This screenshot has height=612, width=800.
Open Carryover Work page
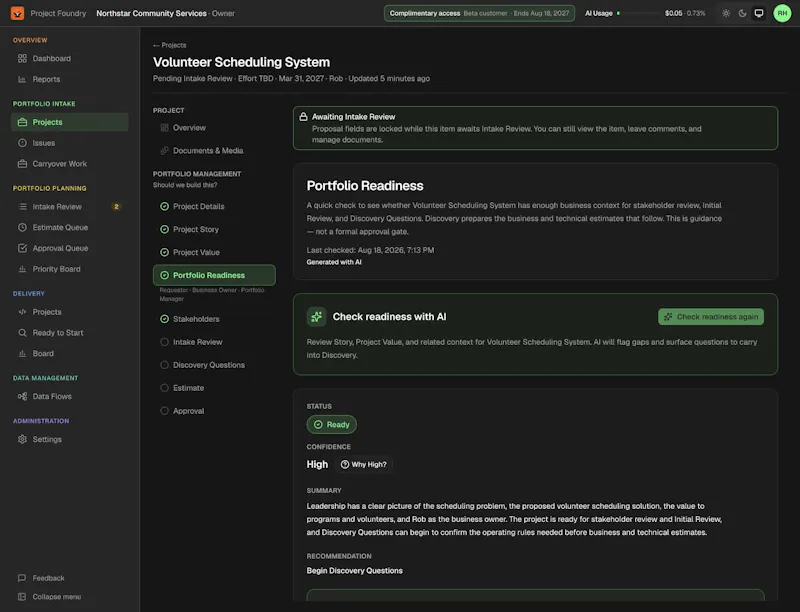point(69,164)
